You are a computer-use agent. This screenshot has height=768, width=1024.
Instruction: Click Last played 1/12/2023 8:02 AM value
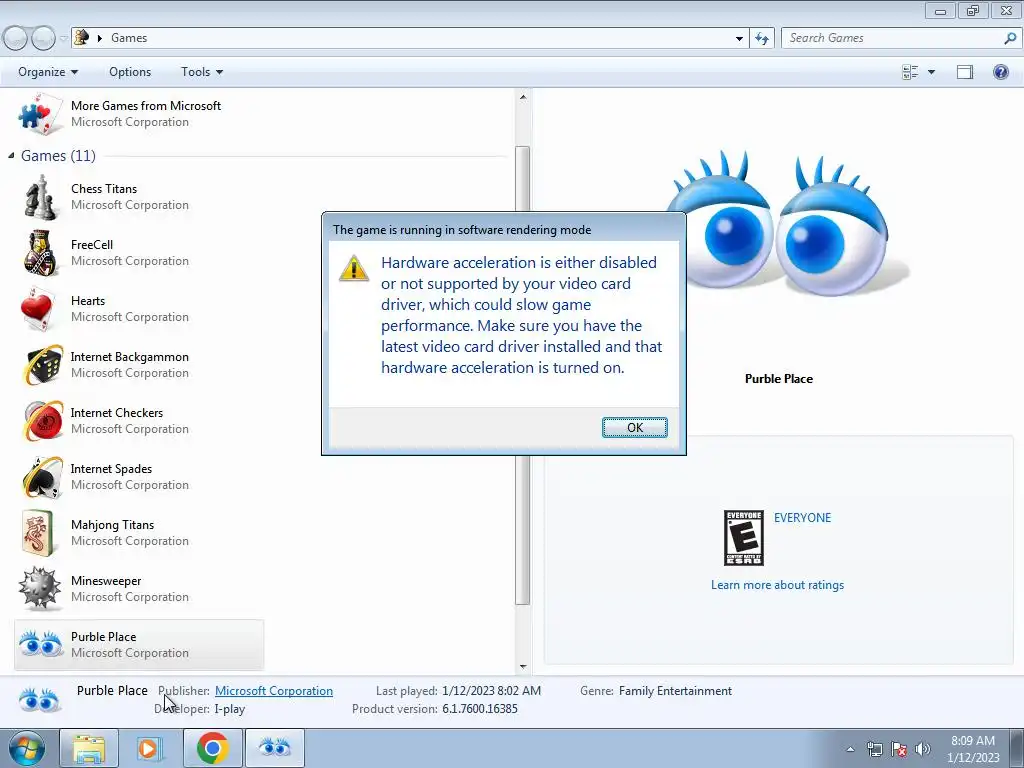click(x=491, y=690)
